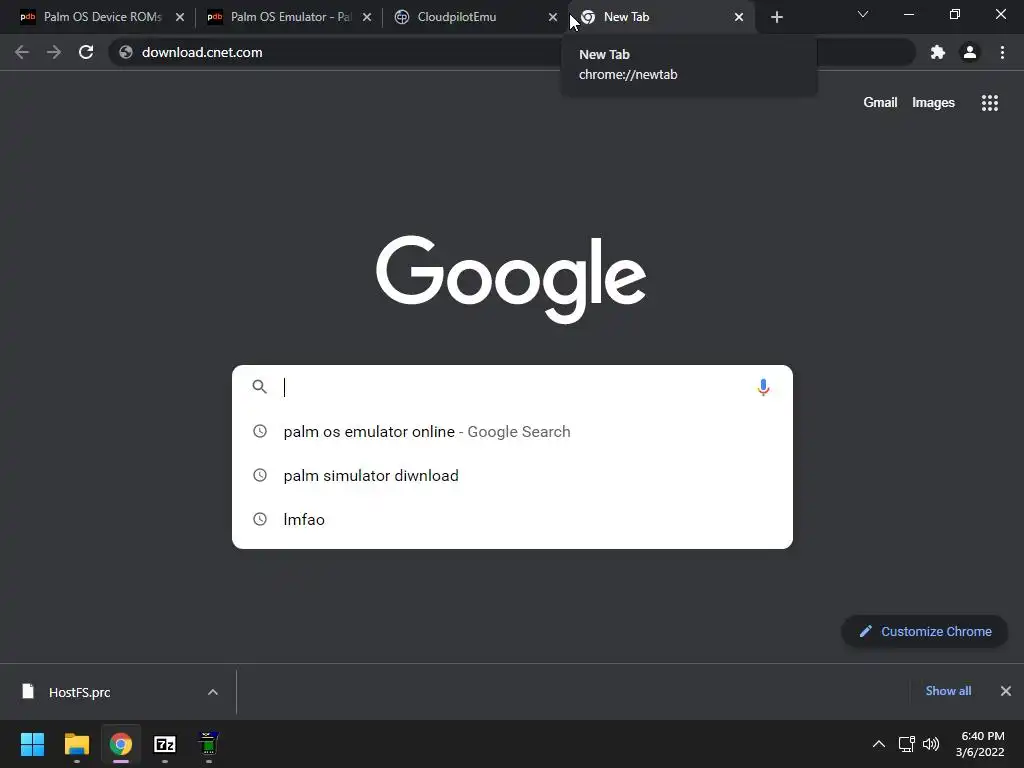Go forward to the next page
This screenshot has height=768, width=1024.
[54, 52]
